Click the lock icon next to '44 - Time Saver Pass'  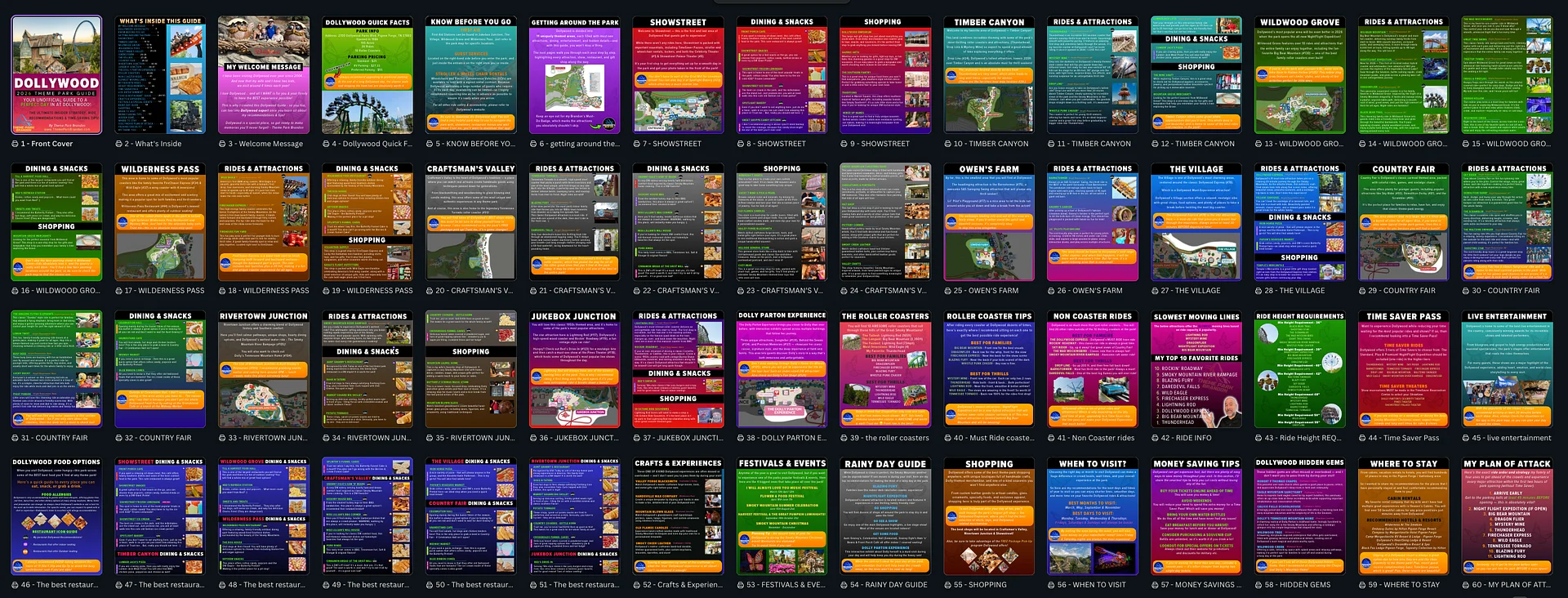(1361, 438)
